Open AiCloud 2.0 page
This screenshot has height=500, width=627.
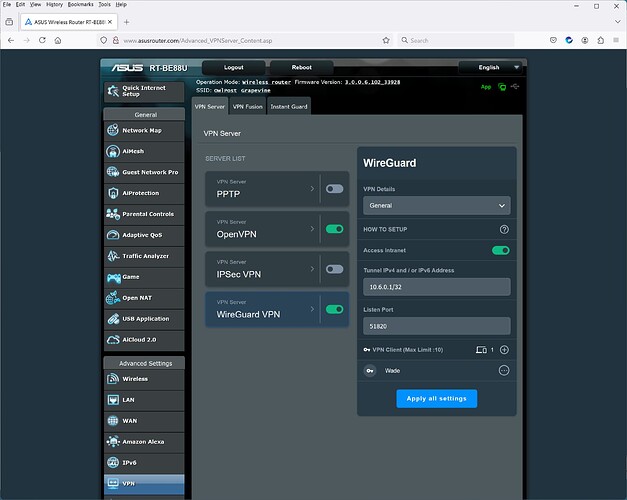[x=144, y=340]
